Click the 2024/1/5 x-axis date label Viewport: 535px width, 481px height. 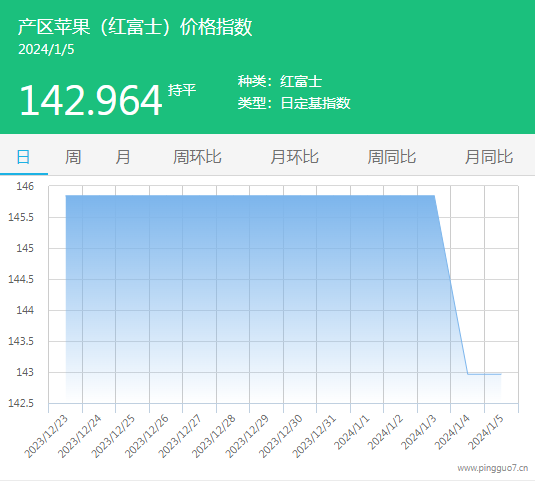point(486,432)
